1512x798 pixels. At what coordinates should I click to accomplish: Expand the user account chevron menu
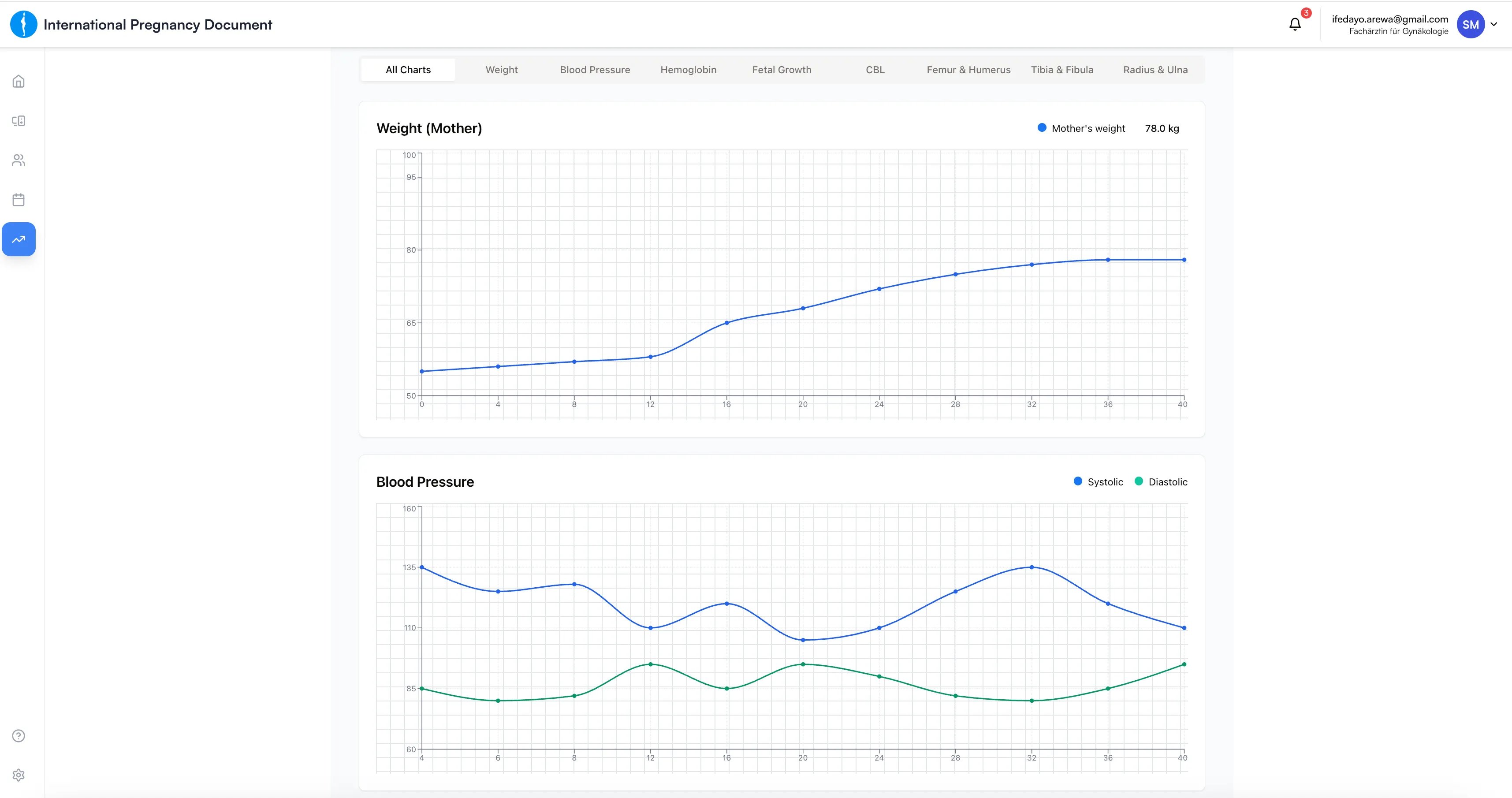[x=1494, y=25]
